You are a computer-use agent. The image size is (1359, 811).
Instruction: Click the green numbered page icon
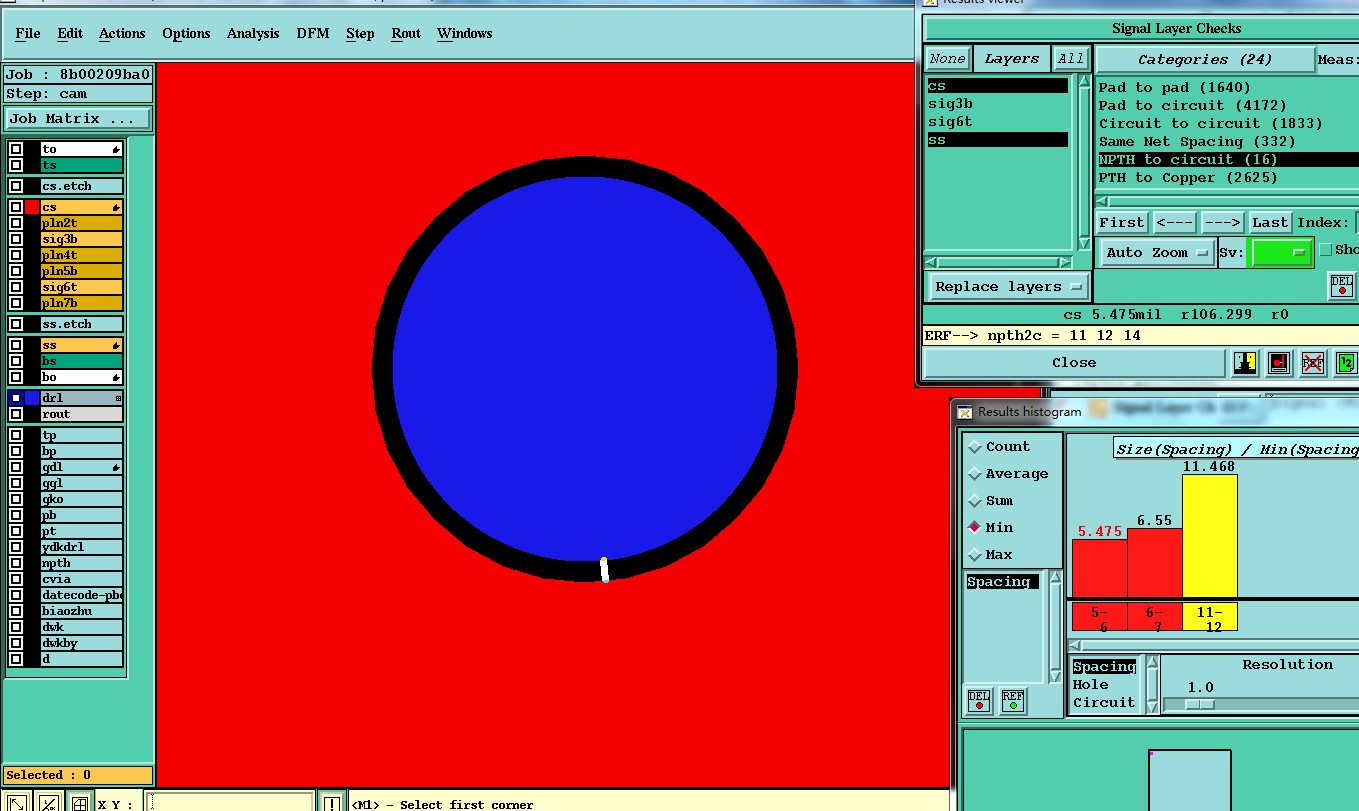pyautogui.click(x=1346, y=363)
